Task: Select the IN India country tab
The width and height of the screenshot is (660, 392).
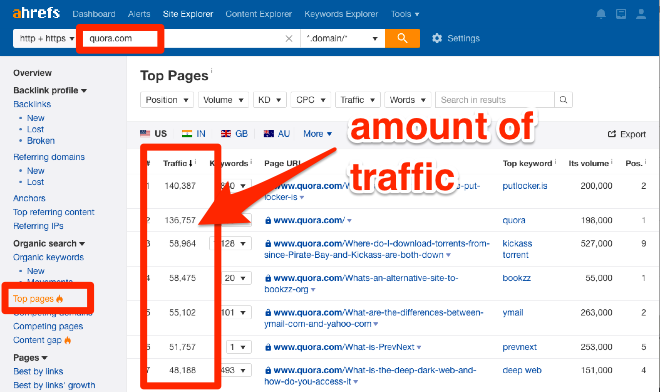Action: click(194, 134)
